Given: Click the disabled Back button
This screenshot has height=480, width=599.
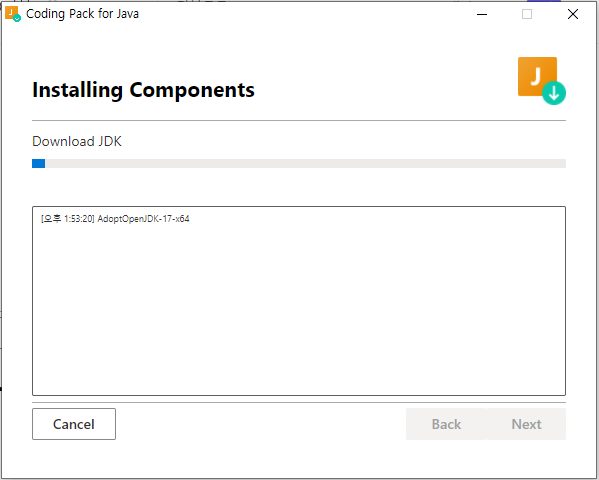Looking at the screenshot, I should click(x=446, y=424).
